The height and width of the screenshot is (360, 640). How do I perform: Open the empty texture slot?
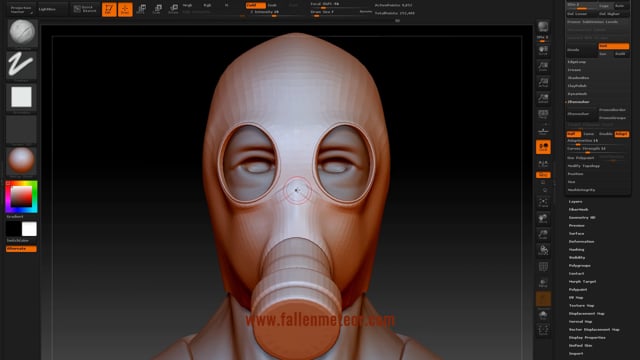(x=22, y=129)
